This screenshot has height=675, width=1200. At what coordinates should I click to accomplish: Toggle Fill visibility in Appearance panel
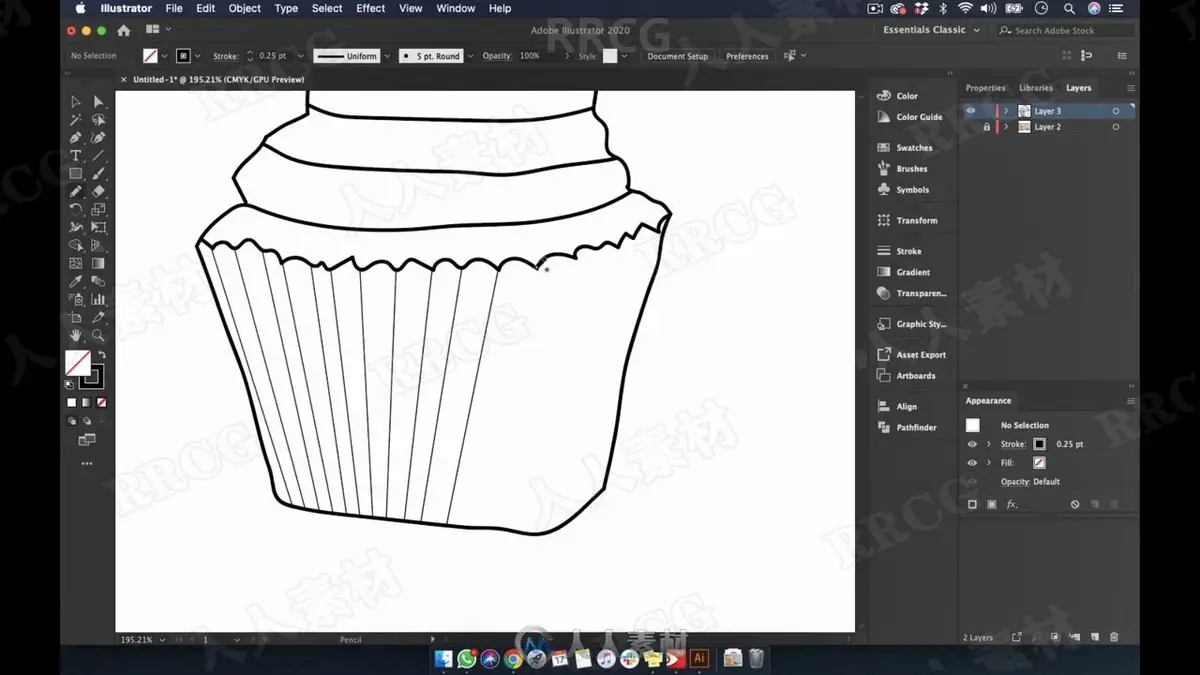(972, 463)
